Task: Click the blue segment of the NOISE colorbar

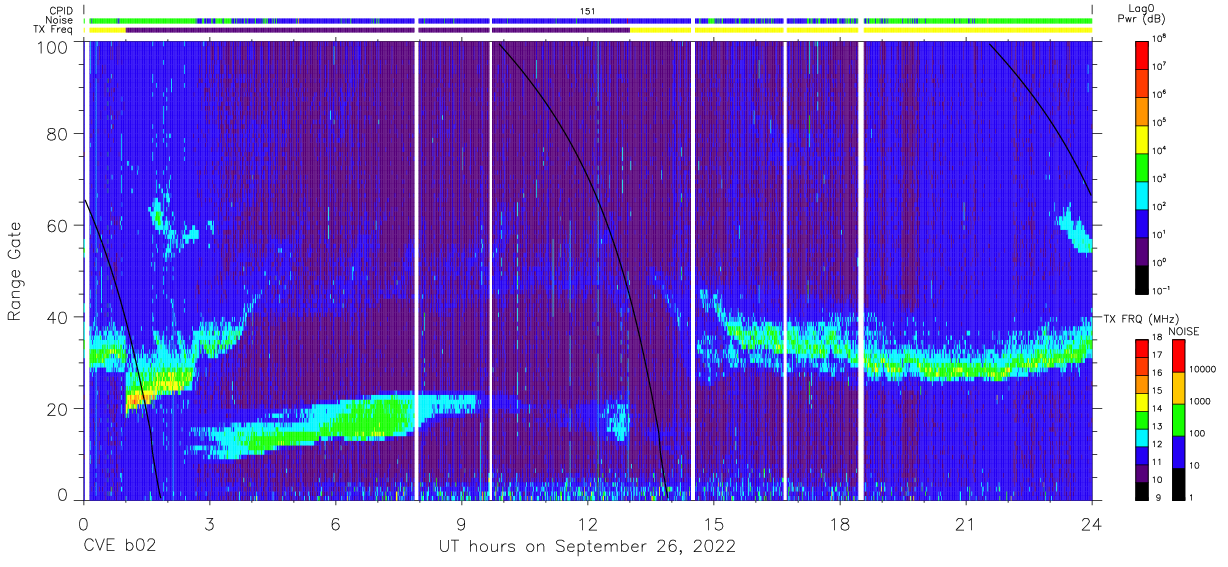Action: pos(1179,452)
